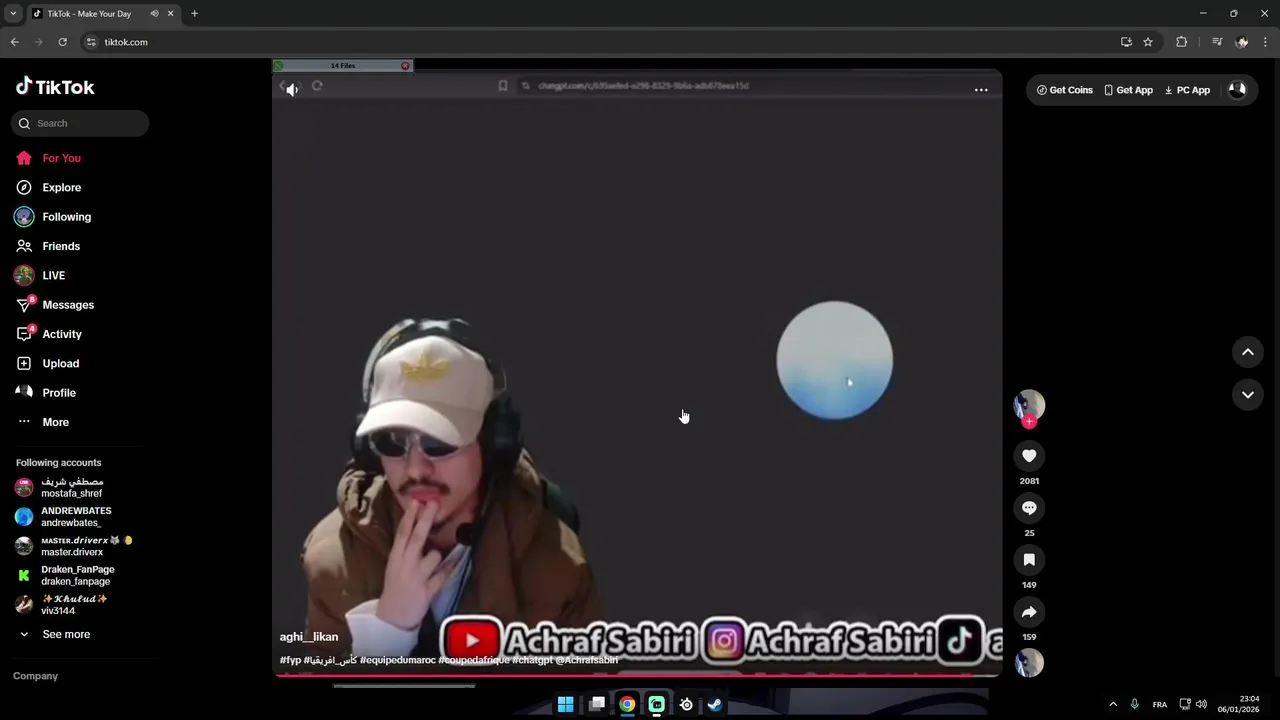Open Chrome profile avatar
Screen dimensions: 1280x720
[1242, 42]
